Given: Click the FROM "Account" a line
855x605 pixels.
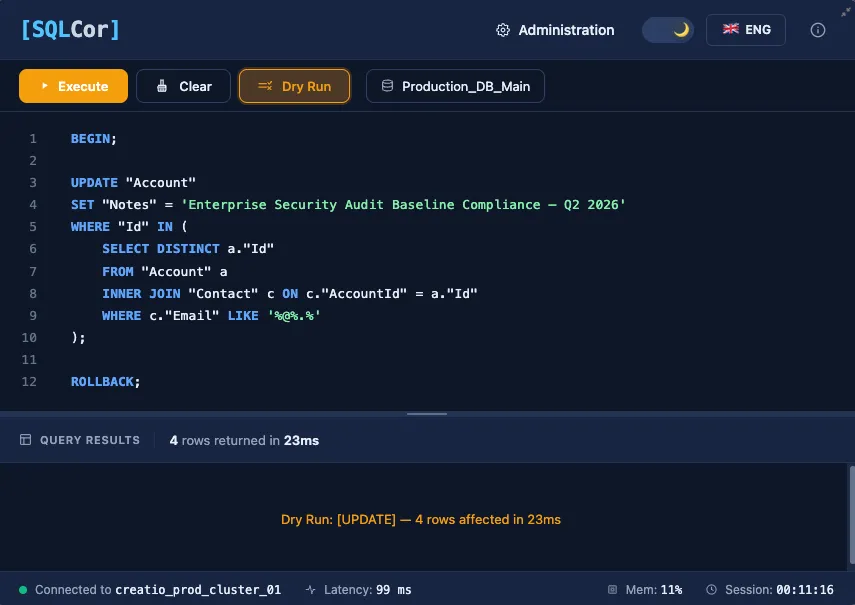Looking at the screenshot, I should pos(165,271).
